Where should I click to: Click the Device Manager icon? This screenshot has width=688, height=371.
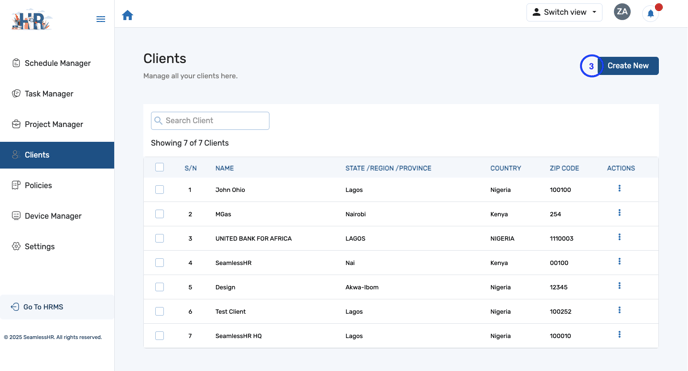(x=16, y=215)
